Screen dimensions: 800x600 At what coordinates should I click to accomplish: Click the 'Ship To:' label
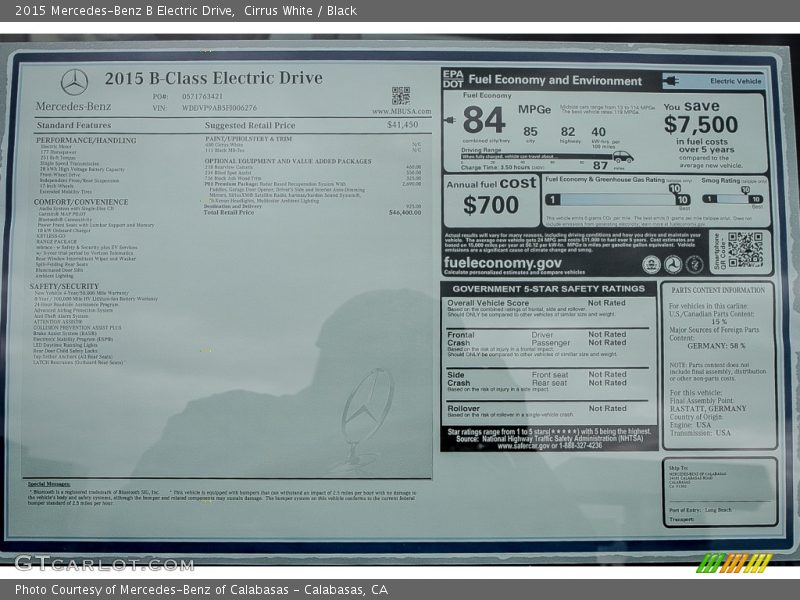point(678,468)
